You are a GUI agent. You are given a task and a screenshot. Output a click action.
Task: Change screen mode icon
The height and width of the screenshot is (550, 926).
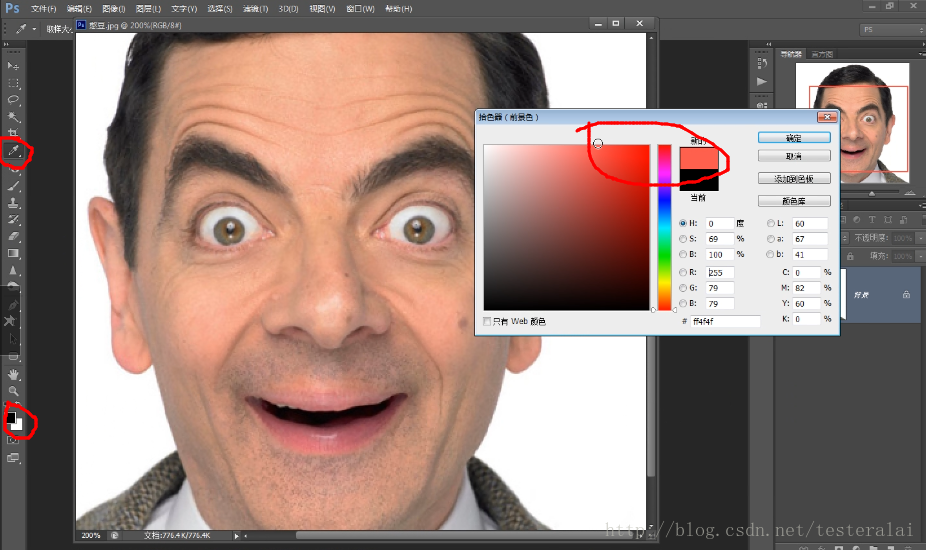(13, 458)
